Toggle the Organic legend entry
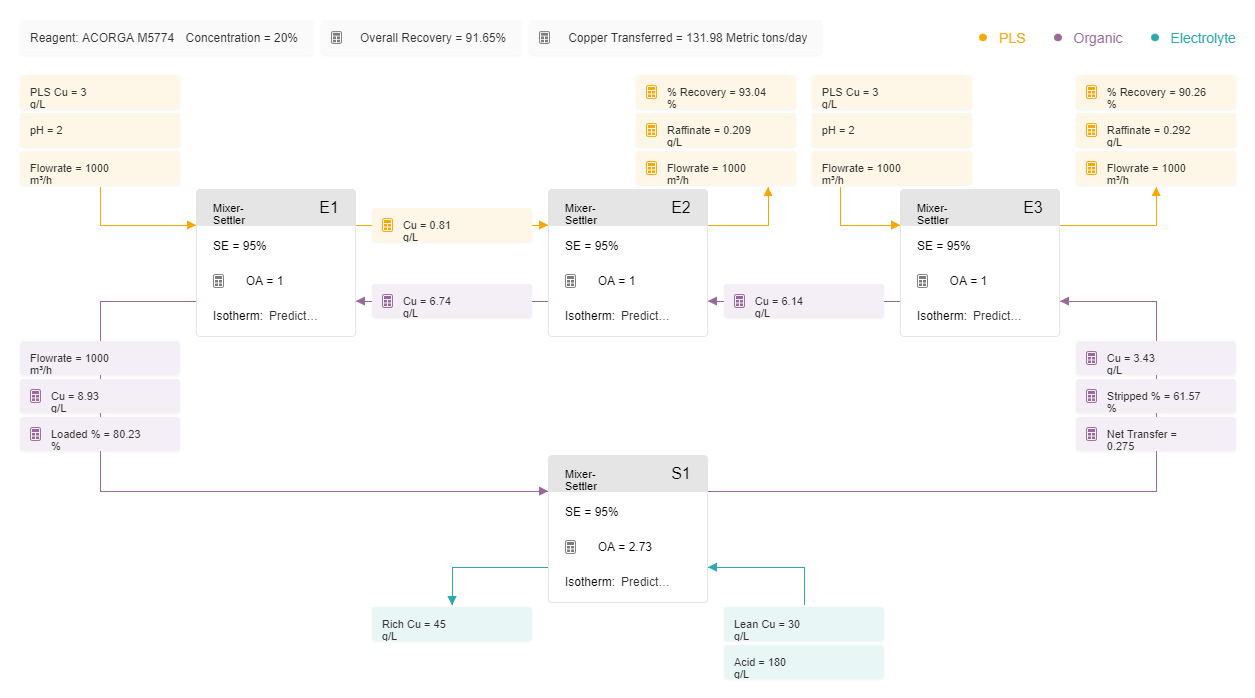 point(1088,38)
